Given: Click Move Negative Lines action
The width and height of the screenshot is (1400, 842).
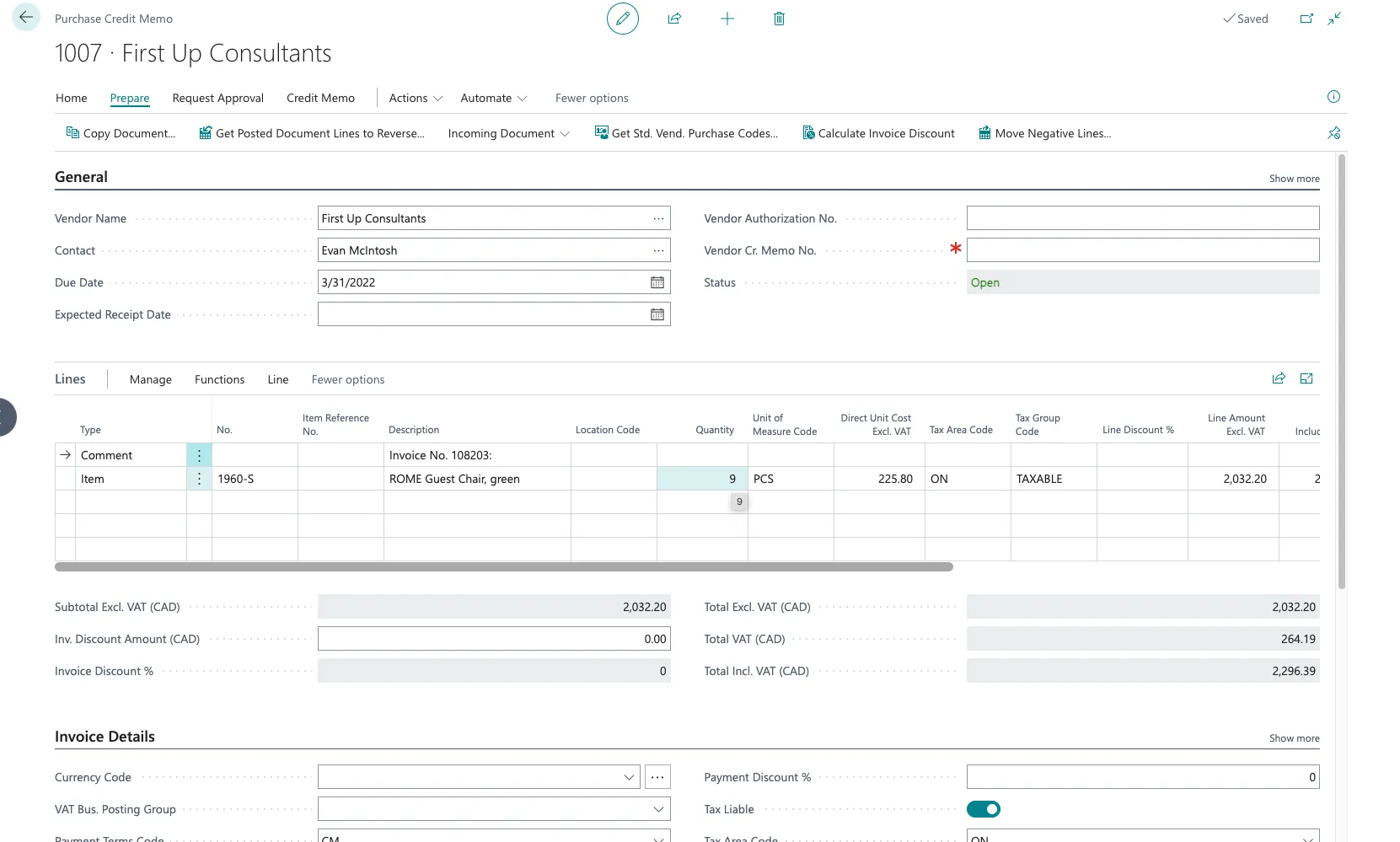Looking at the screenshot, I should coord(1044,133).
